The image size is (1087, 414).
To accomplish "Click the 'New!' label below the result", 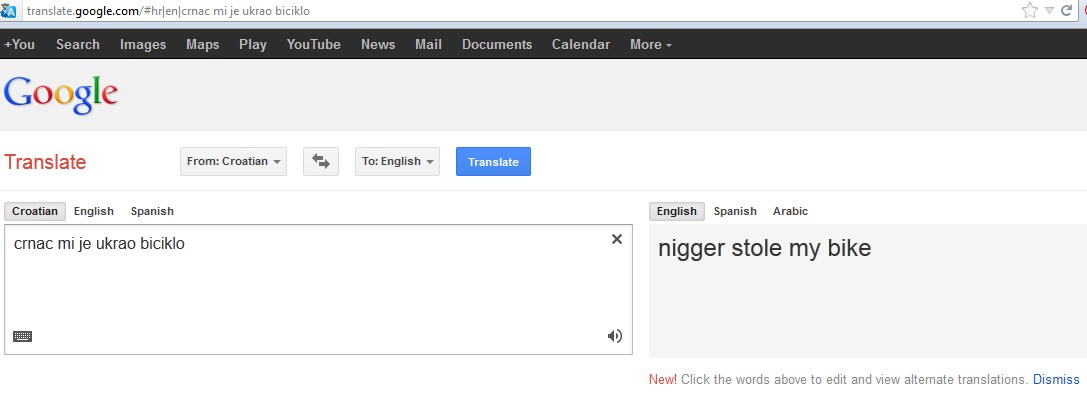I will (663, 379).
